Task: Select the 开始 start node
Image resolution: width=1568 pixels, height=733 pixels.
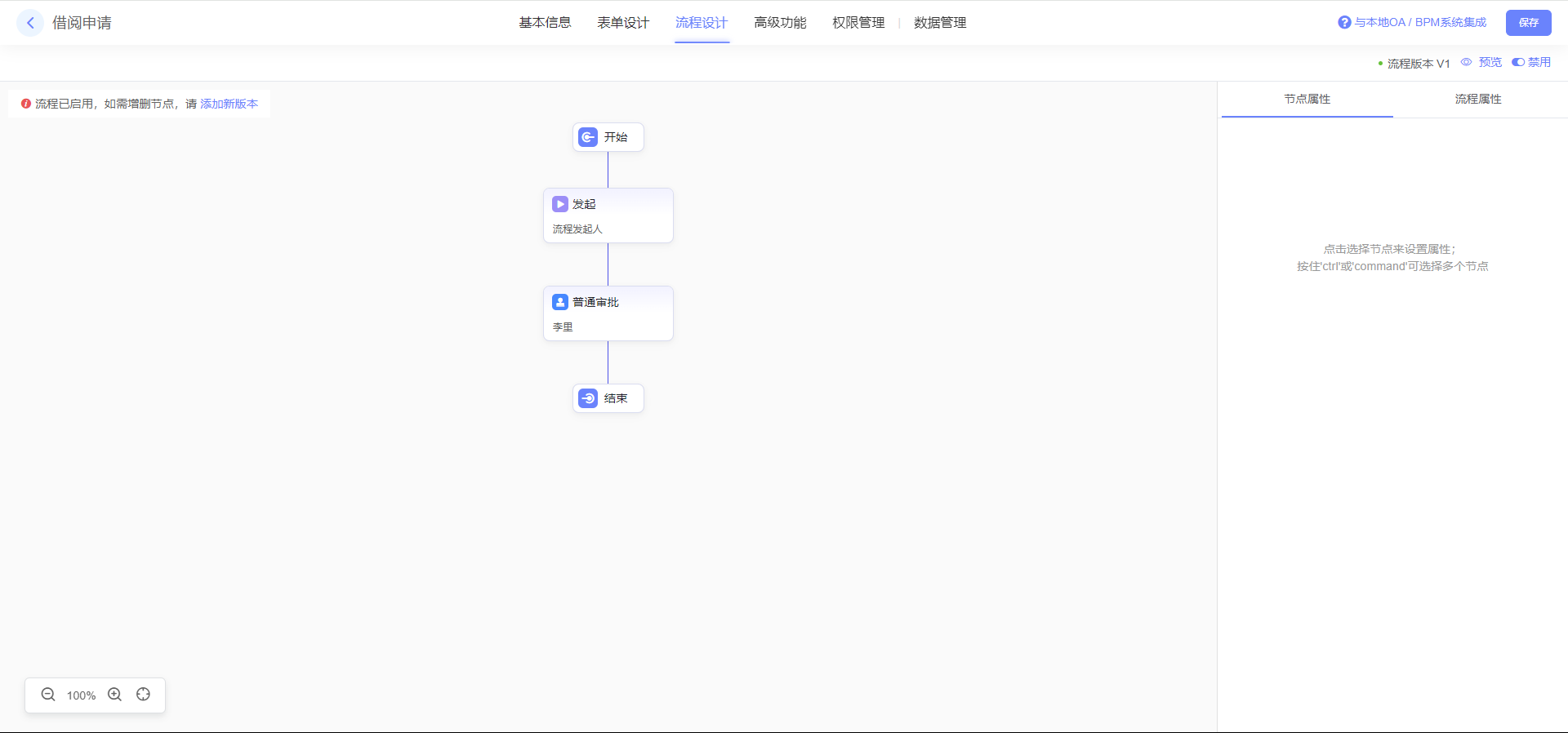Action: (x=608, y=137)
